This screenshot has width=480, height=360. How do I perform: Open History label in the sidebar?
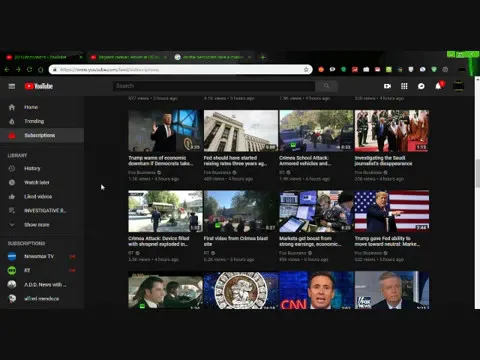(x=32, y=168)
